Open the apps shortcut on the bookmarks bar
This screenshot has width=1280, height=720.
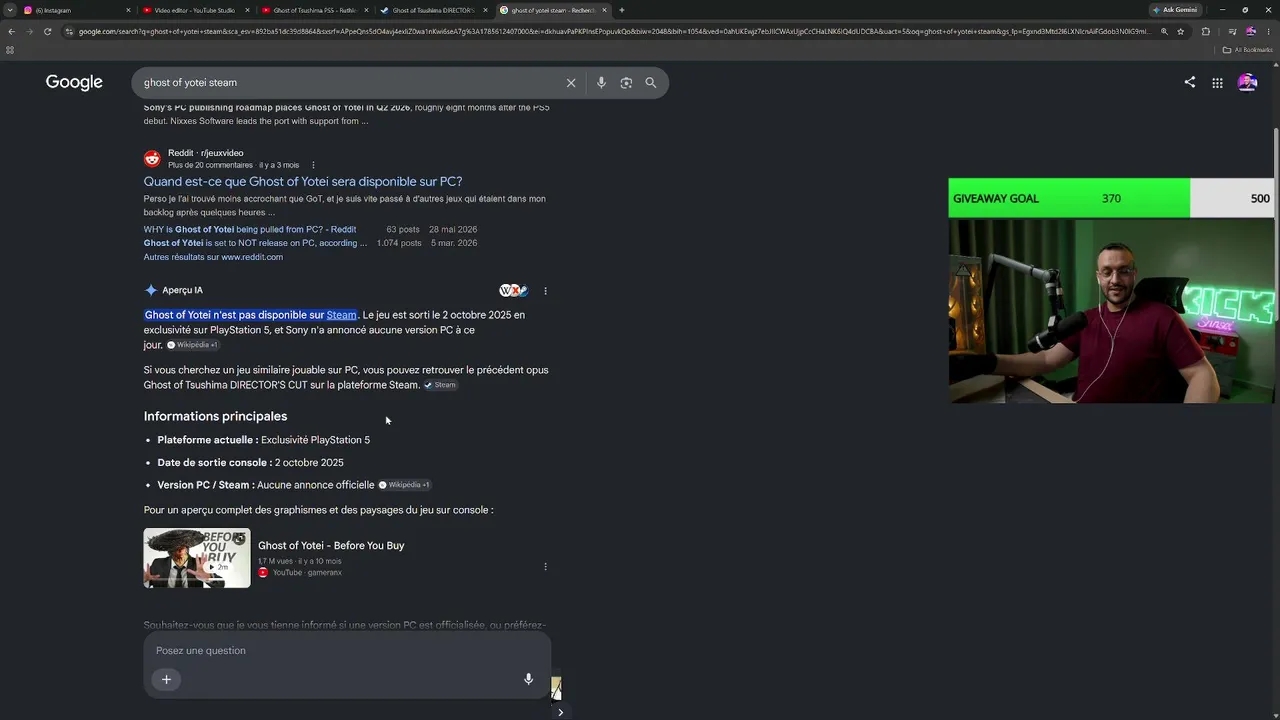[10, 49]
